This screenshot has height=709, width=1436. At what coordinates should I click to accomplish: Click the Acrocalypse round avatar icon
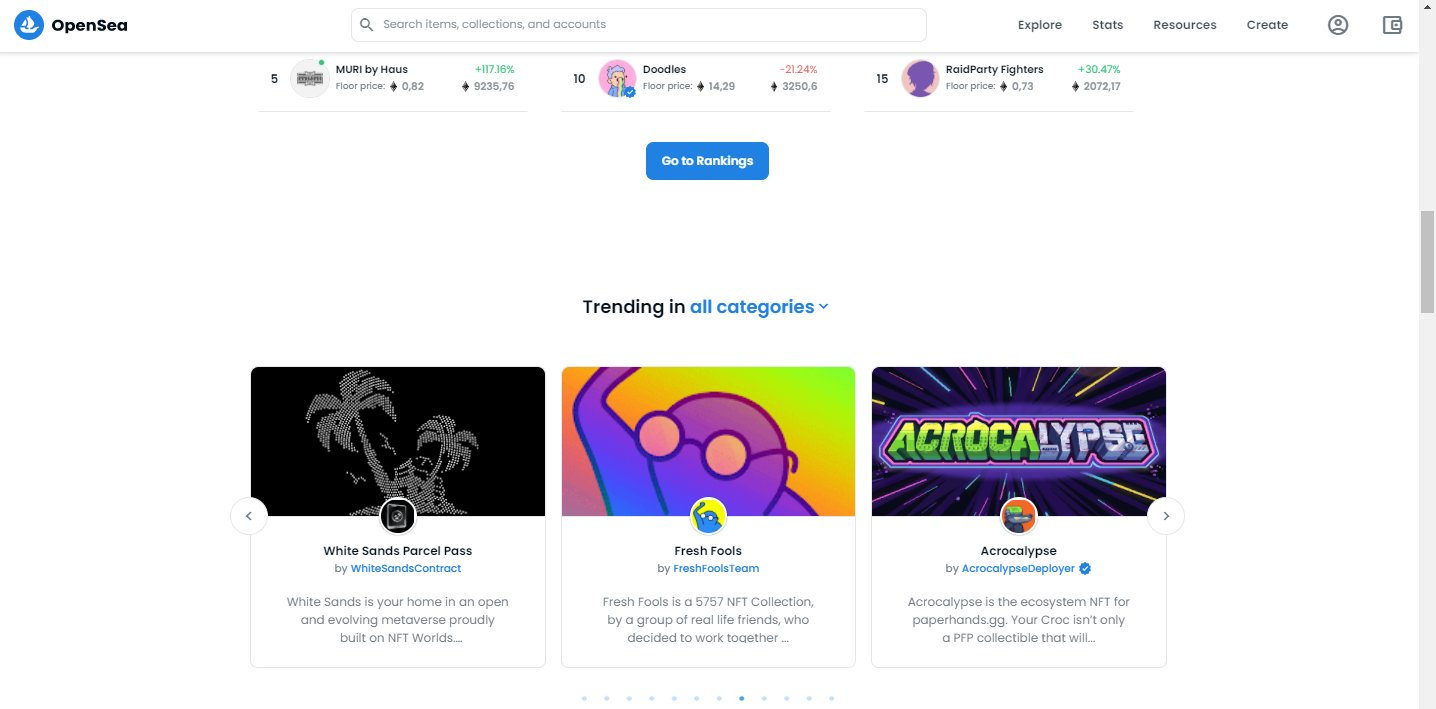pos(1018,516)
